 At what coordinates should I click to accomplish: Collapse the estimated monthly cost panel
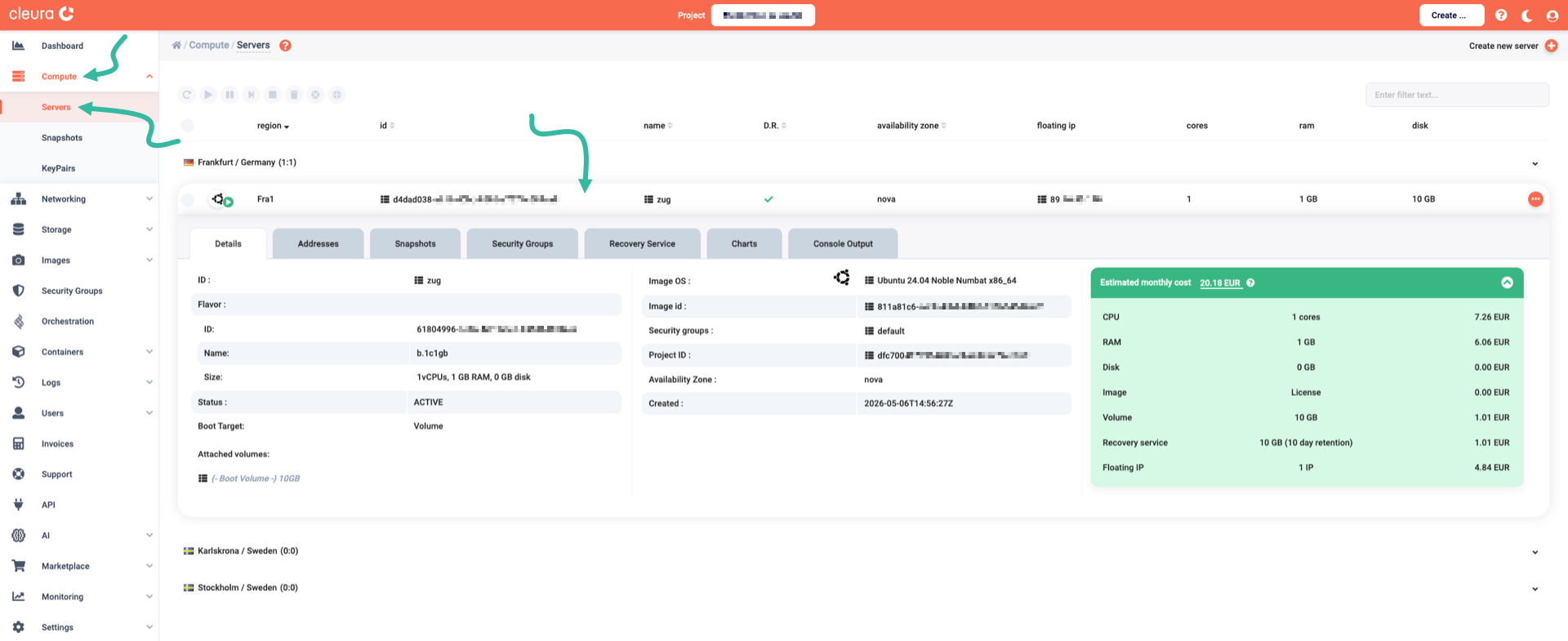point(1507,283)
